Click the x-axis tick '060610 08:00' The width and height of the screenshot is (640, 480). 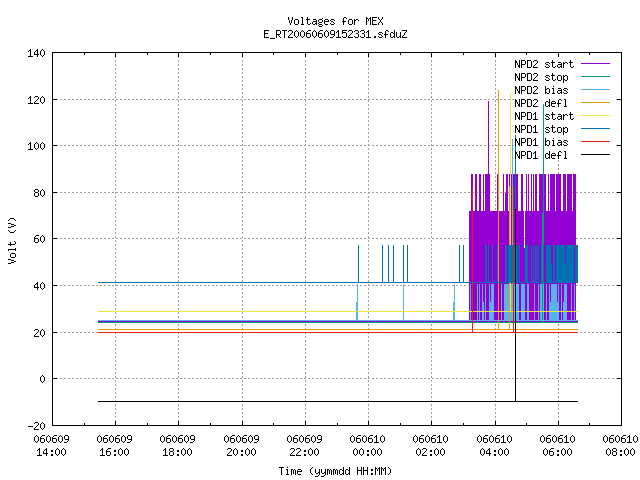point(620,446)
